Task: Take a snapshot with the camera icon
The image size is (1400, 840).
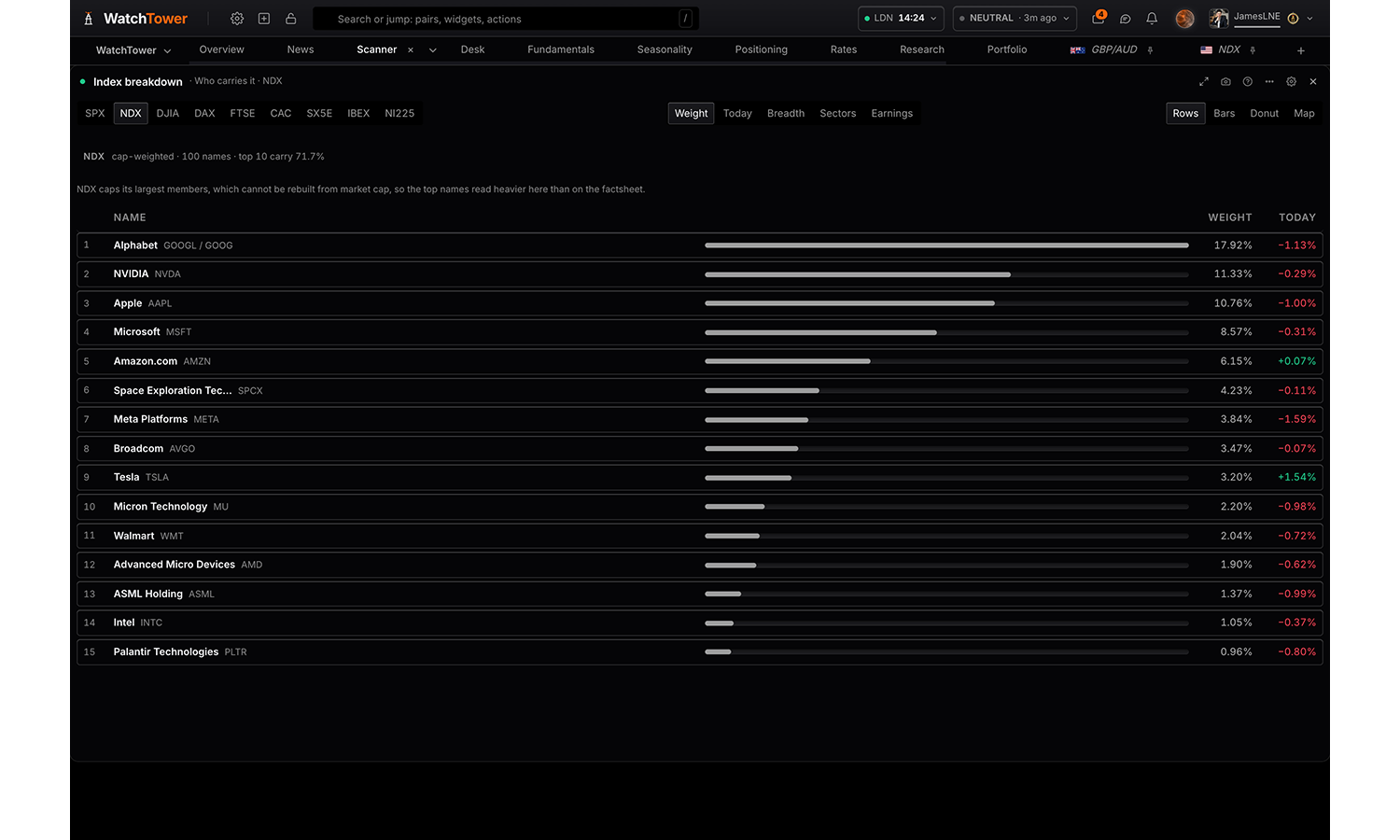Action: 1225,82
